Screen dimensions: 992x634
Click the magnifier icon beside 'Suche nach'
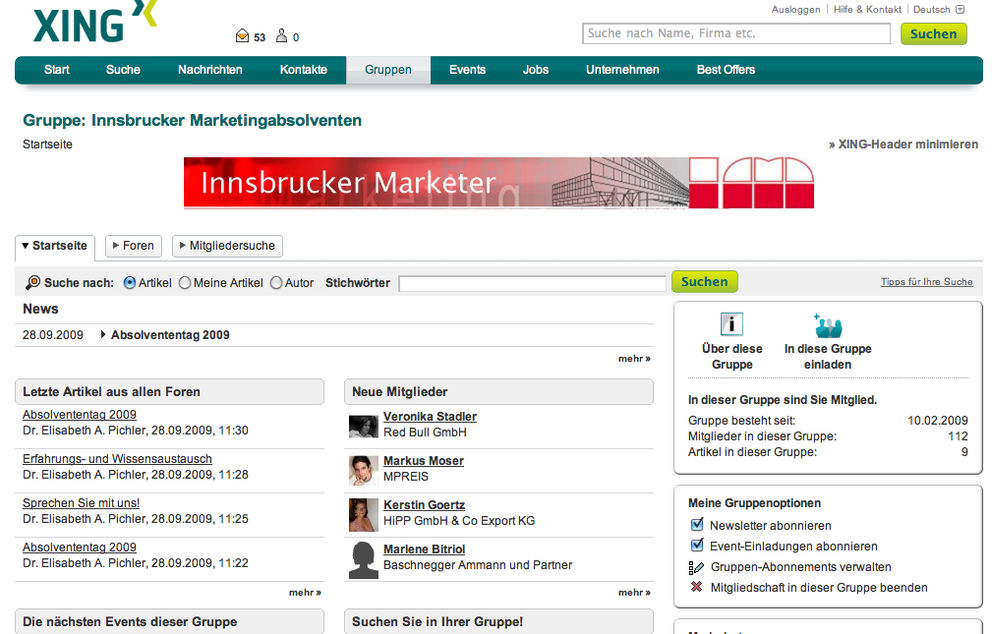[x=33, y=283]
